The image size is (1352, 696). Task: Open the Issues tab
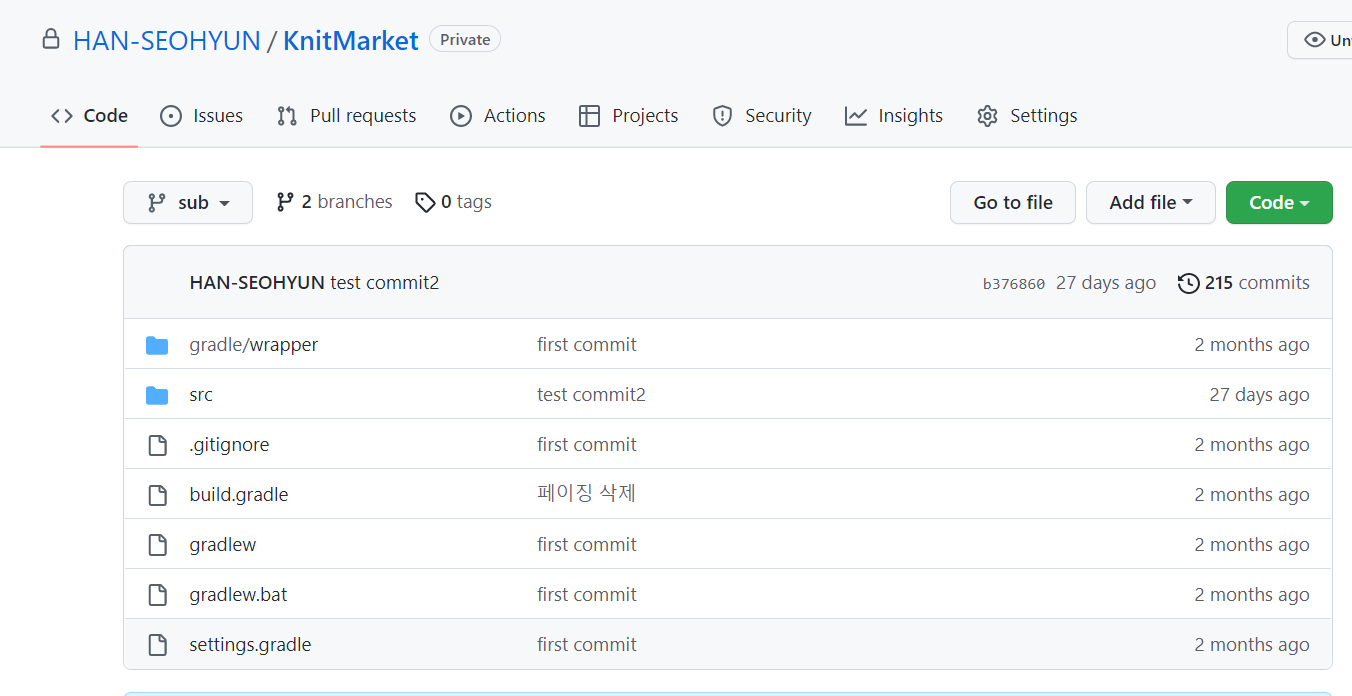click(x=201, y=116)
